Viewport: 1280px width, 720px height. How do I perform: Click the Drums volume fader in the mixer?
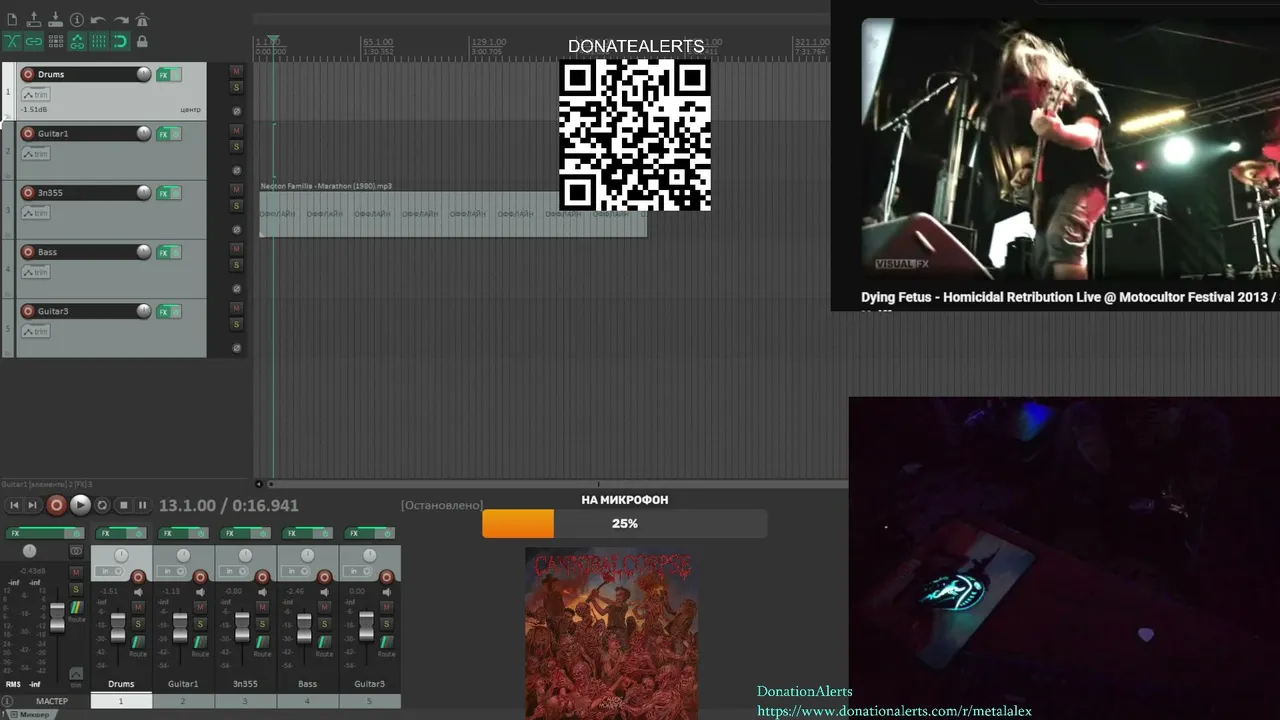(x=118, y=626)
